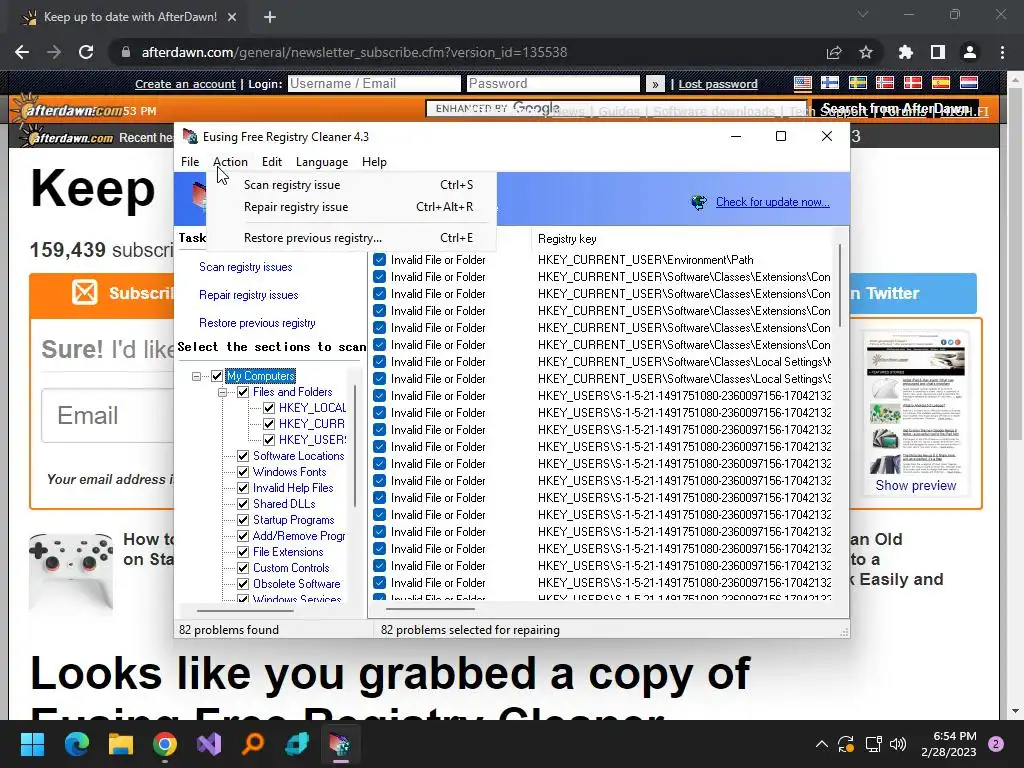
Task: Uncheck the Invalid Help Files checkbox
Action: (243, 488)
